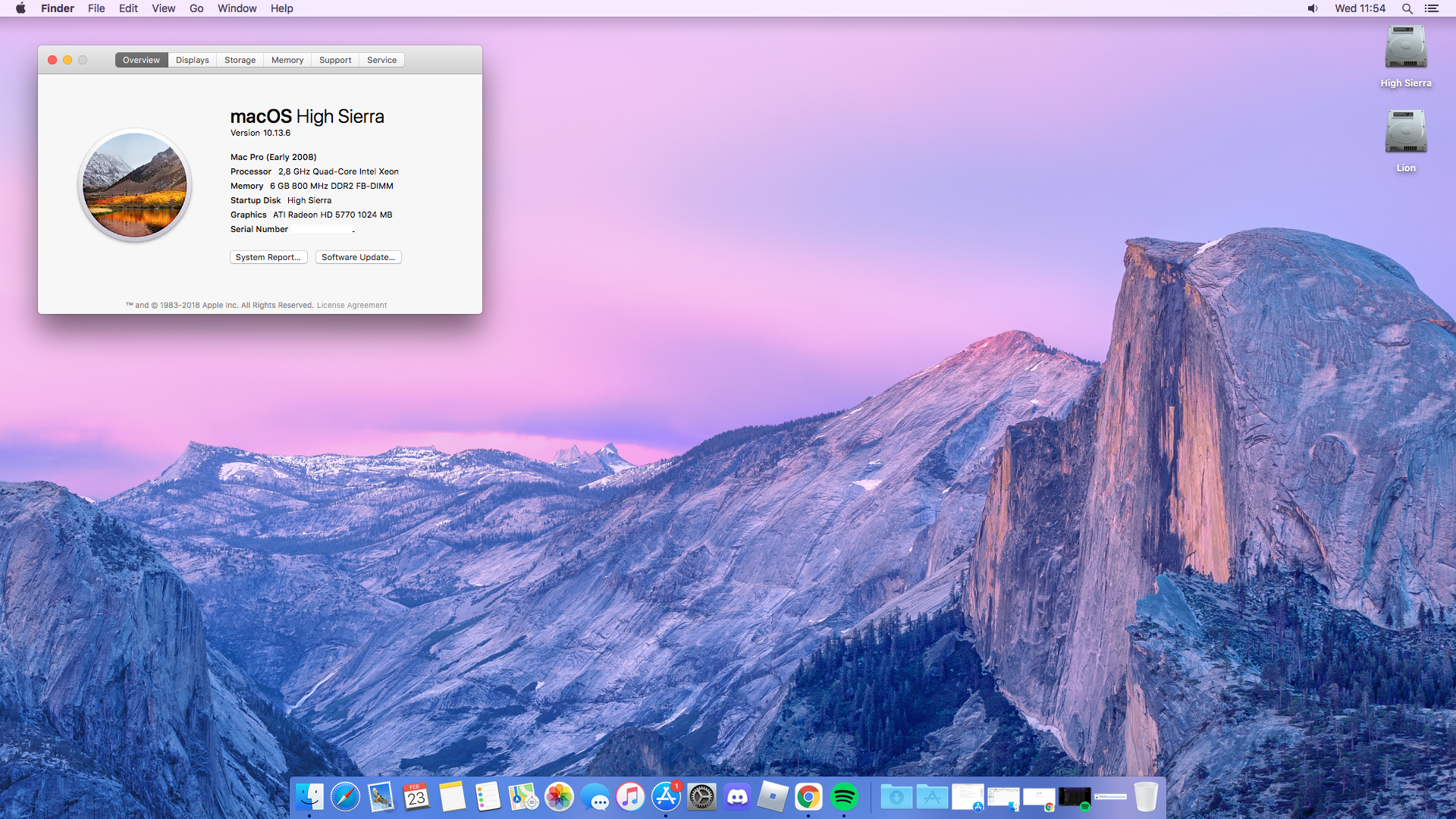Switch to the Service tab

click(381, 60)
